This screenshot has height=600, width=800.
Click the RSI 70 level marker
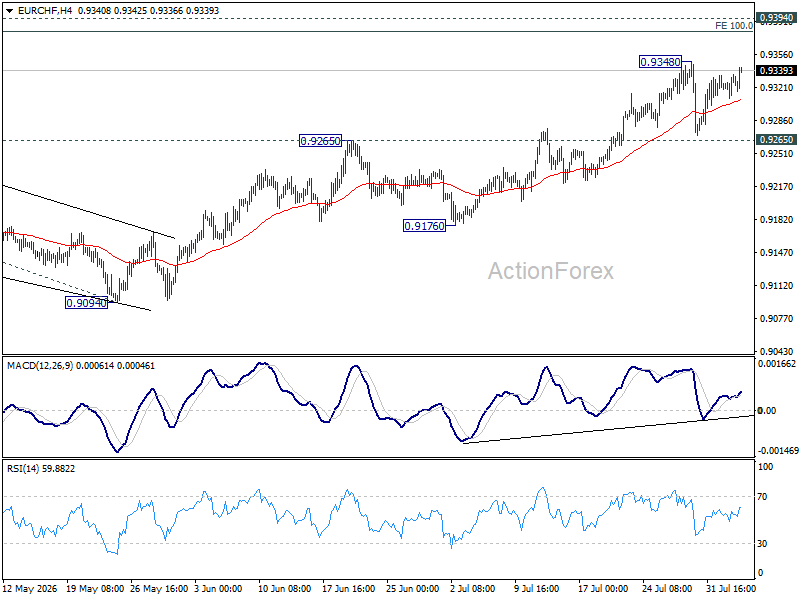point(763,496)
